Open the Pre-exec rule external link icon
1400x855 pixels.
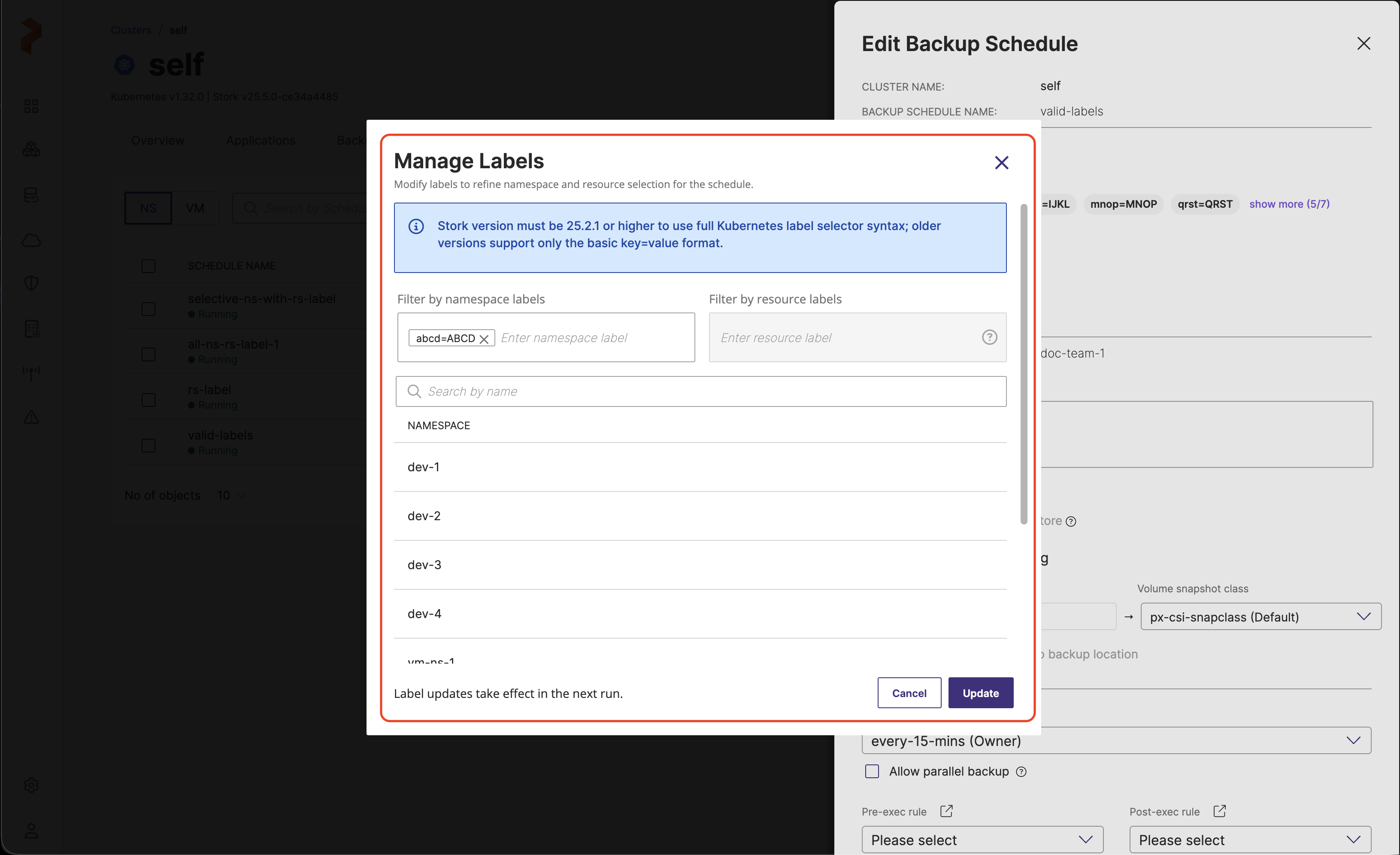click(x=946, y=811)
